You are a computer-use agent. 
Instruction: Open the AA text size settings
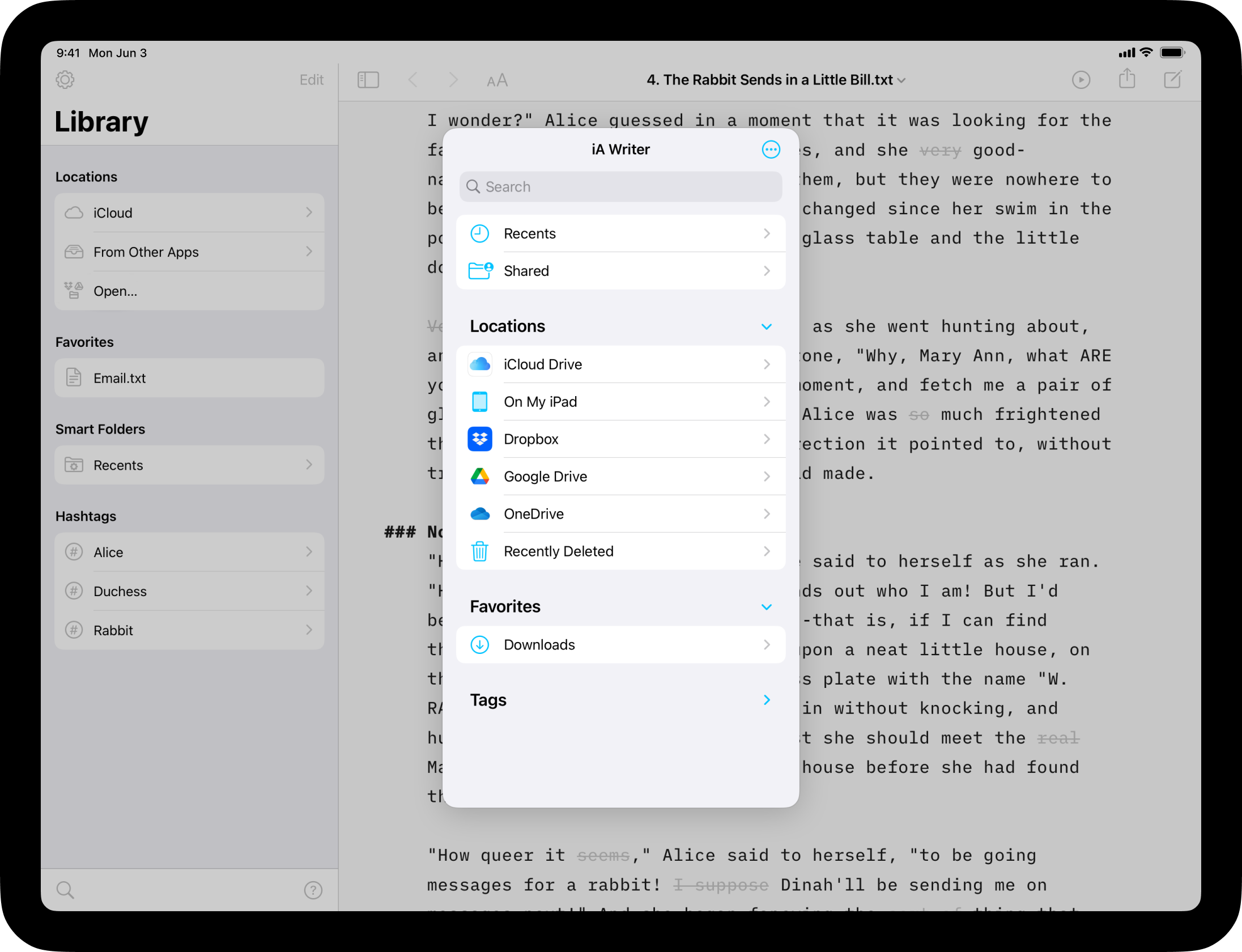pos(497,80)
